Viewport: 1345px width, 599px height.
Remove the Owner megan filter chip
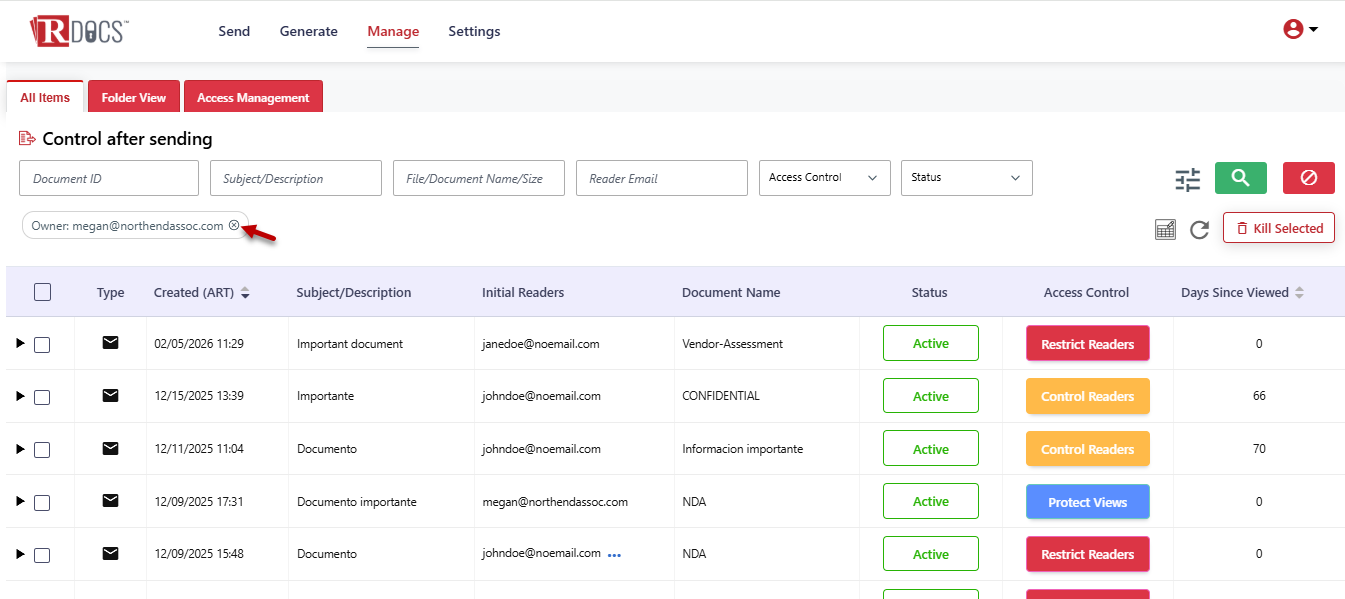[x=234, y=226]
